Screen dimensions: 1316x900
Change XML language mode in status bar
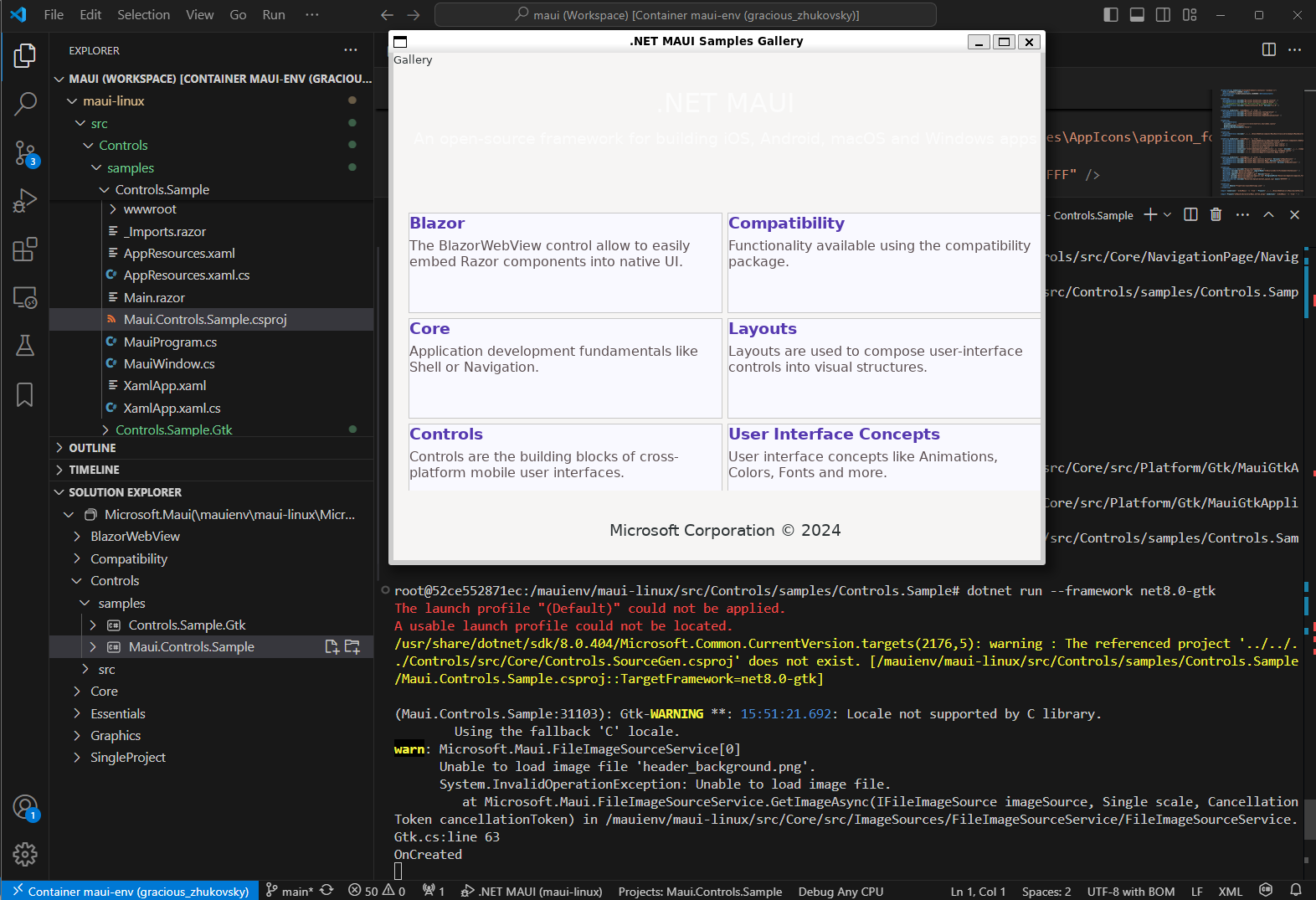(1230, 891)
